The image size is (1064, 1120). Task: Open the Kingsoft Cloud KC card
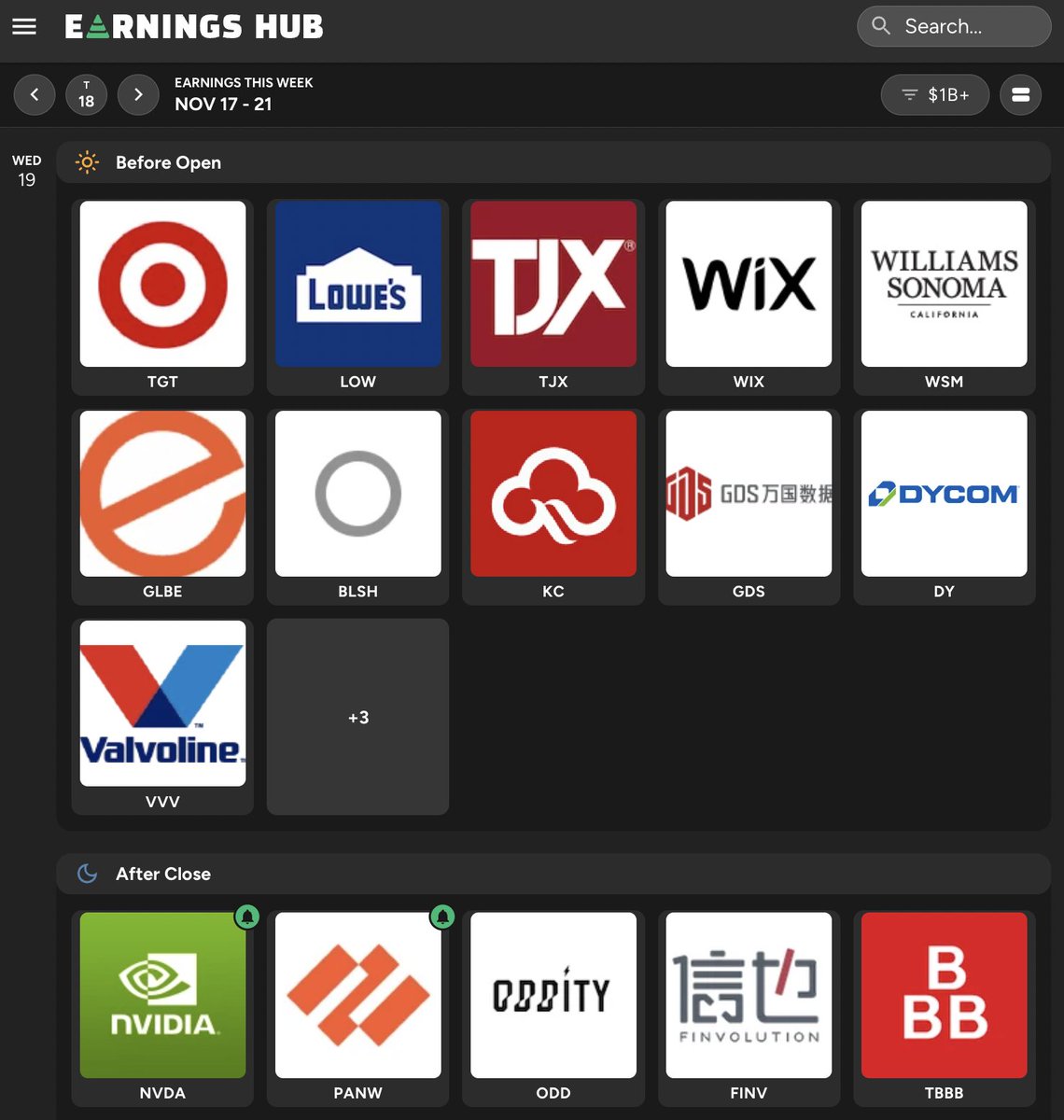[x=553, y=506]
